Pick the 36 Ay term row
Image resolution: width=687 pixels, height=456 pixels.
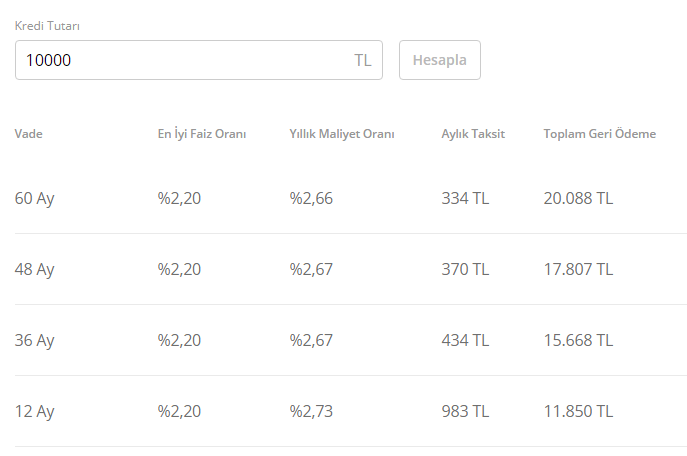pyautogui.click(x=34, y=340)
